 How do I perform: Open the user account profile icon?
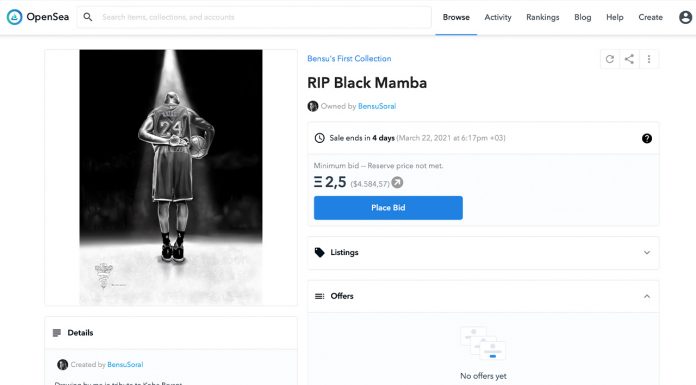[x=685, y=17]
